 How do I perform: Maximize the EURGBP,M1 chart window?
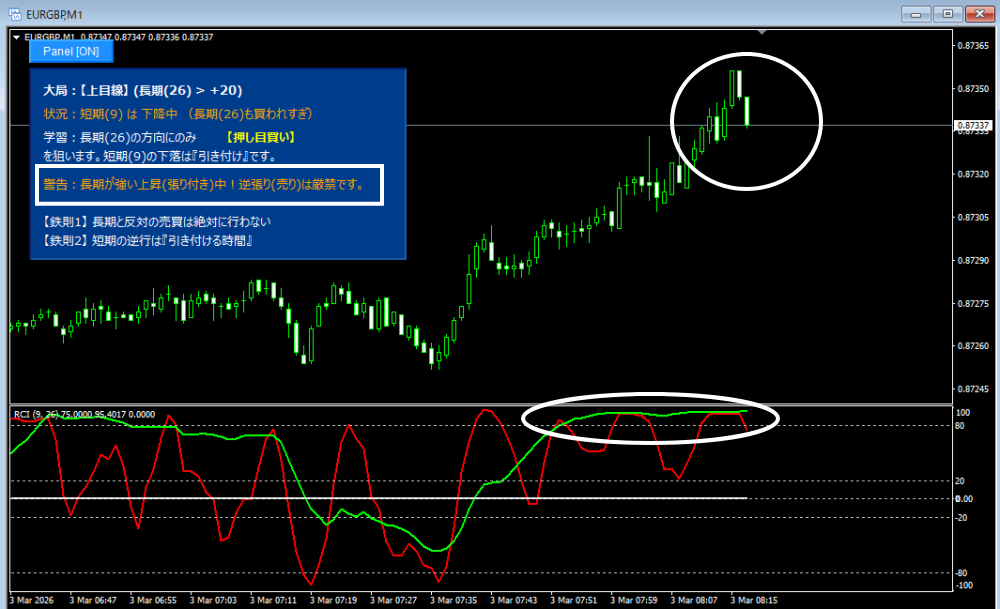(x=947, y=13)
